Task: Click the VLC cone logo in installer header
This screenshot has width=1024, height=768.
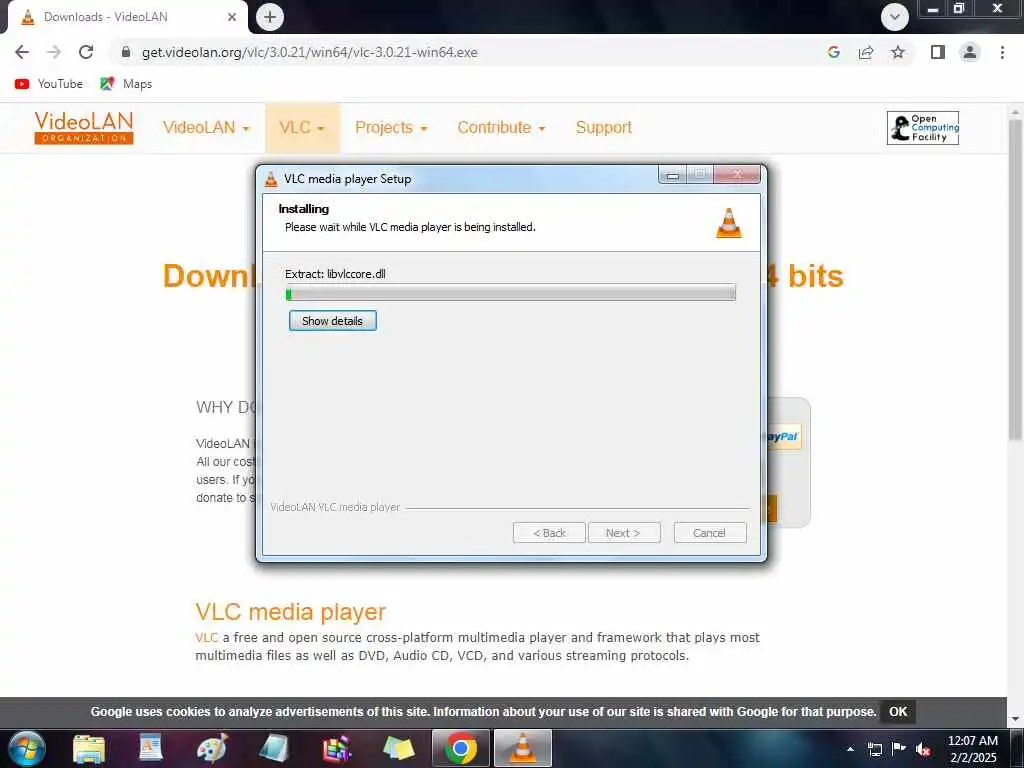Action: click(729, 223)
